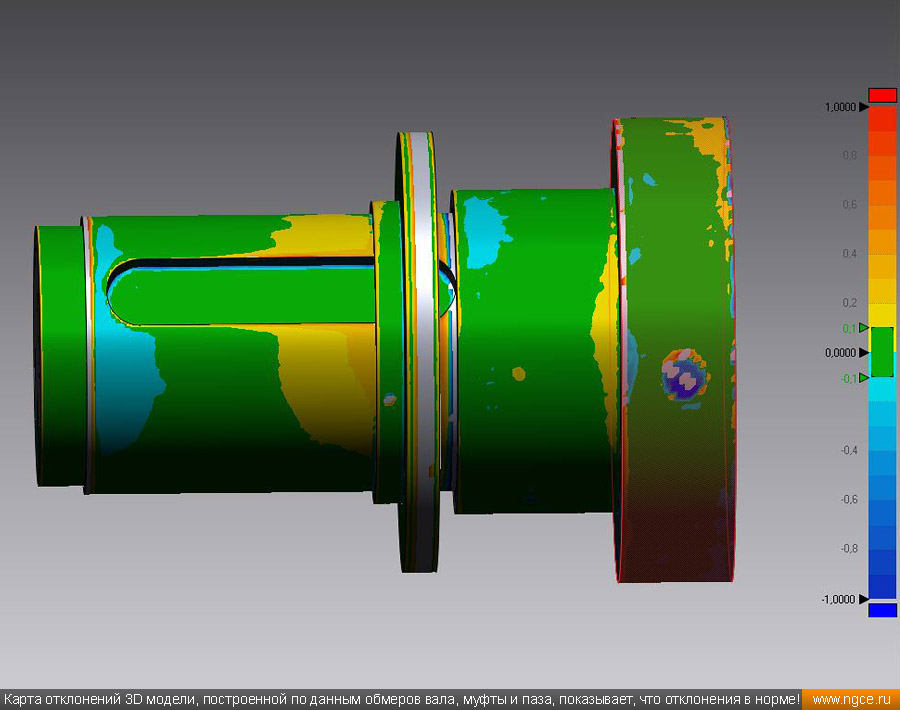Click the "0,0000" nominal value label

tap(840, 353)
